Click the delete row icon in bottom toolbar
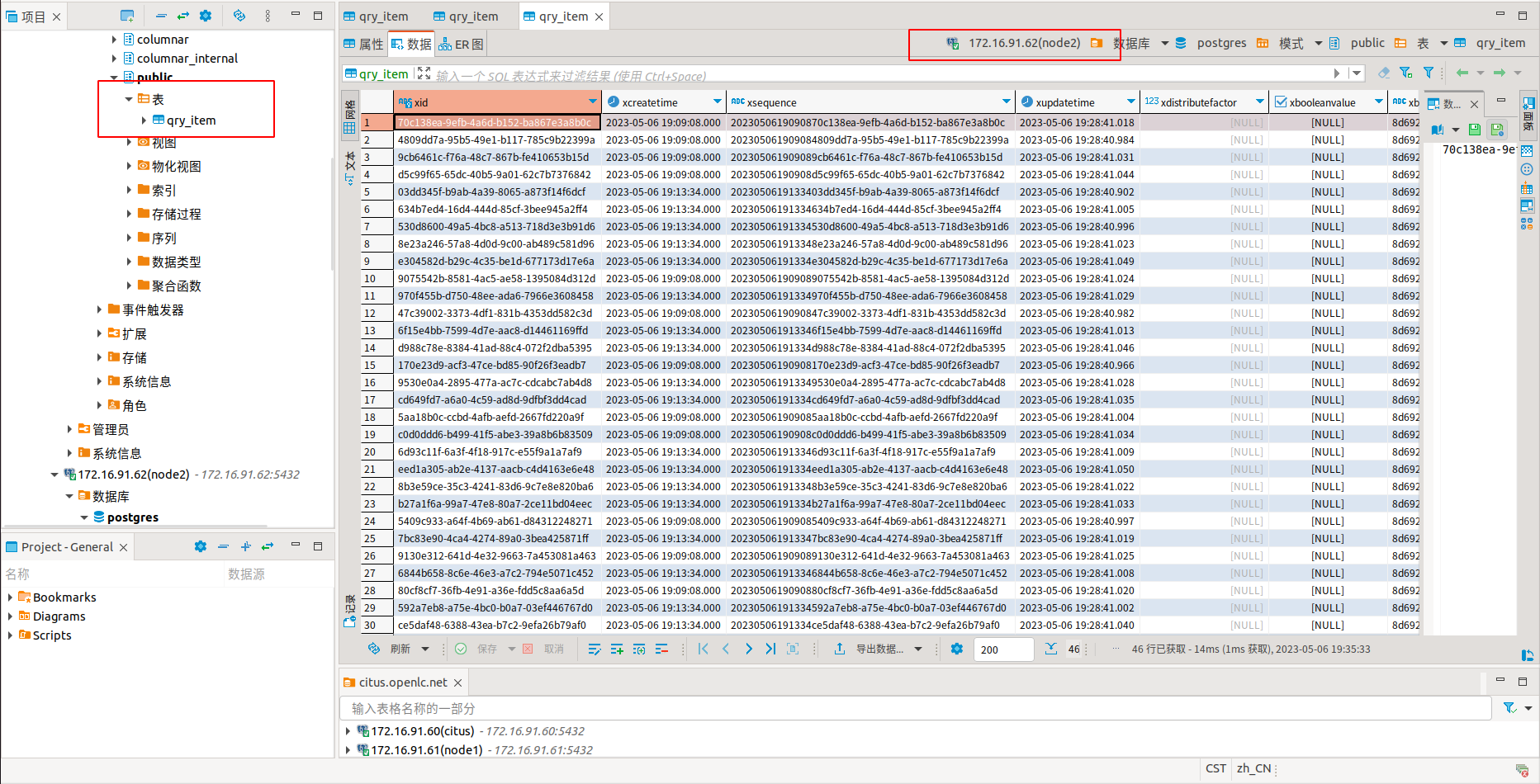The image size is (1540, 784). pyautogui.click(x=661, y=649)
